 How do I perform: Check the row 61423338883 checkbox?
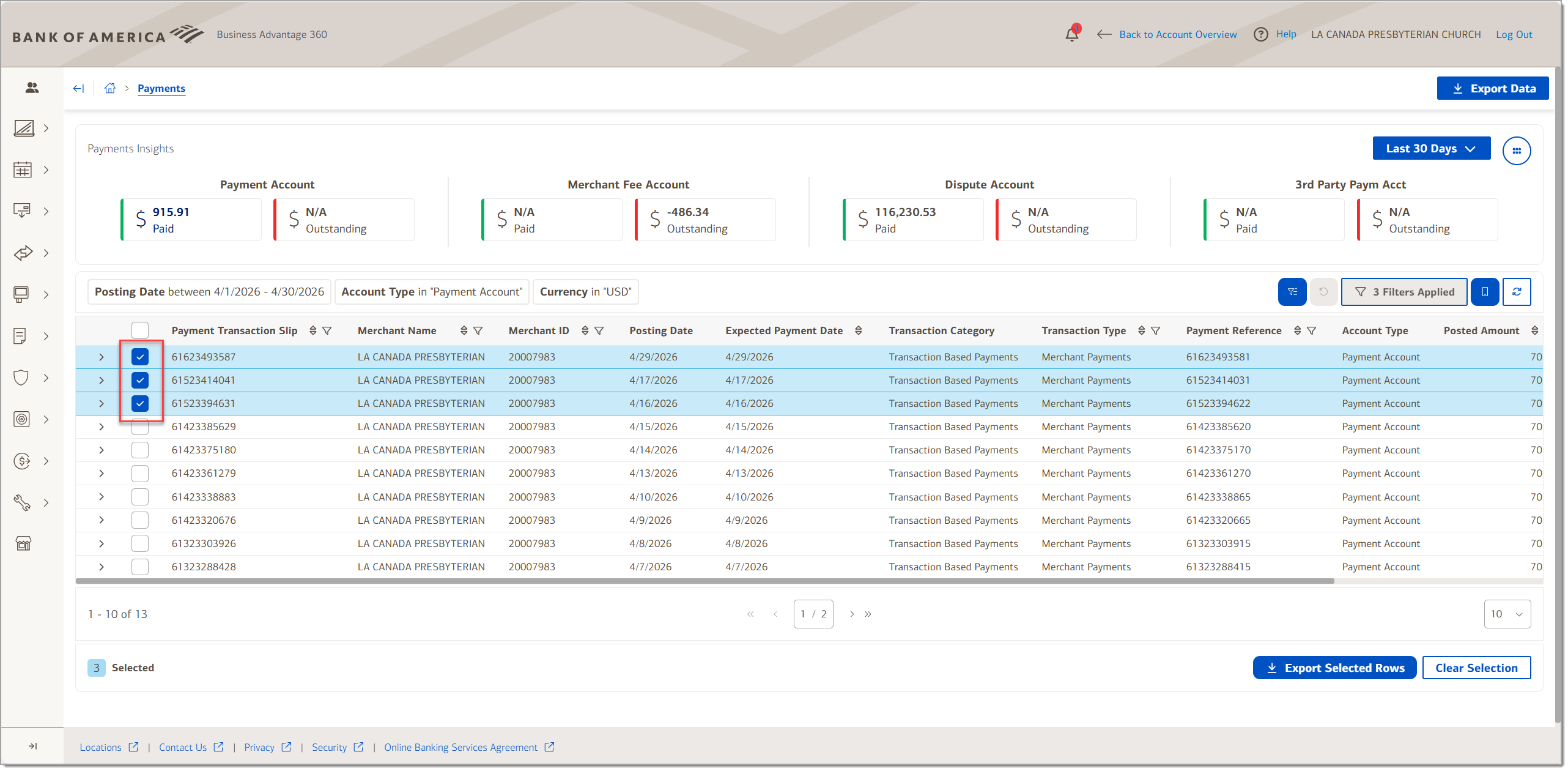[140, 497]
